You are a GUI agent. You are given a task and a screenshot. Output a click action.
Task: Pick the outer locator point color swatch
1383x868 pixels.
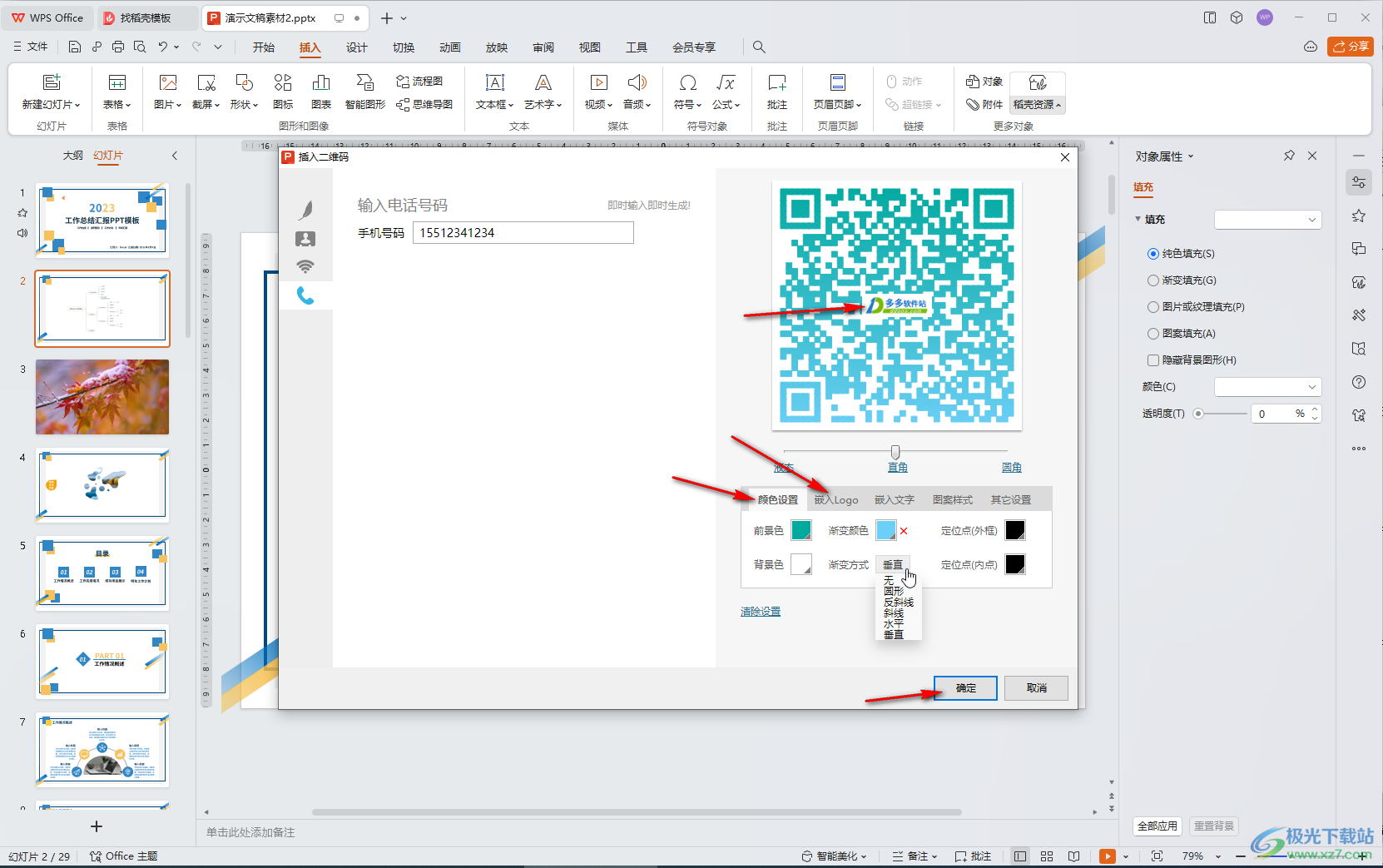pyautogui.click(x=1015, y=530)
